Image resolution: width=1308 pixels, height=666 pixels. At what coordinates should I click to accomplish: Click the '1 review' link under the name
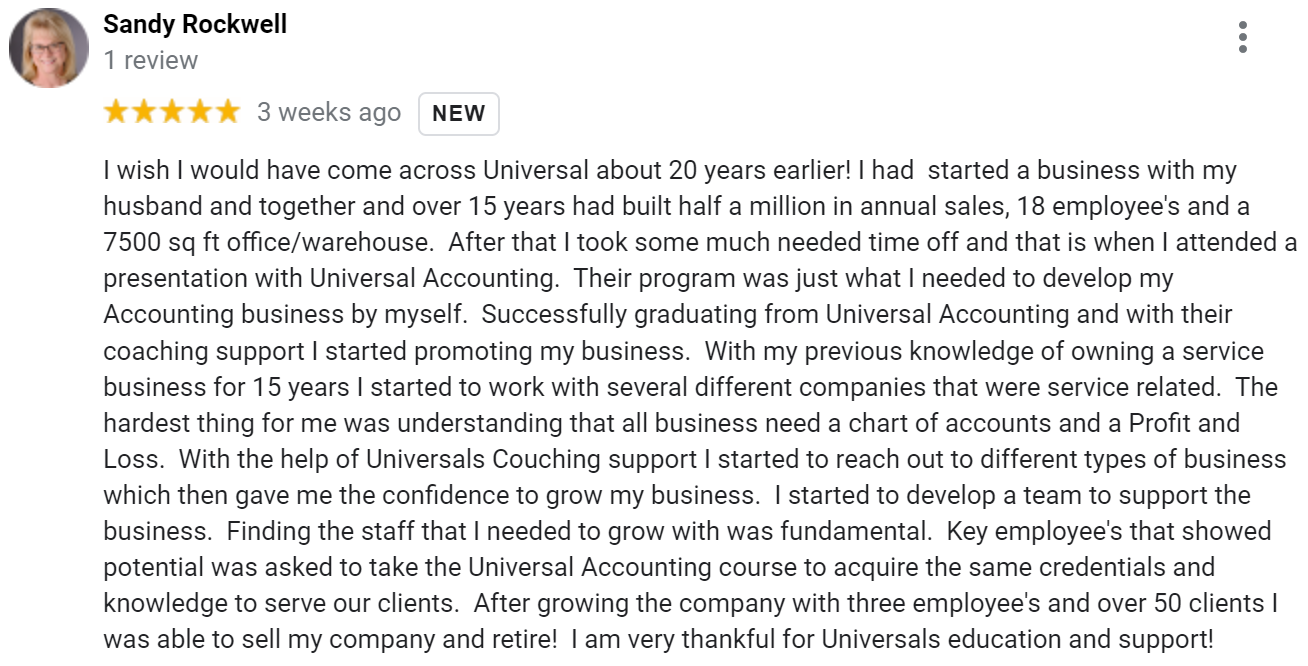(x=150, y=60)
